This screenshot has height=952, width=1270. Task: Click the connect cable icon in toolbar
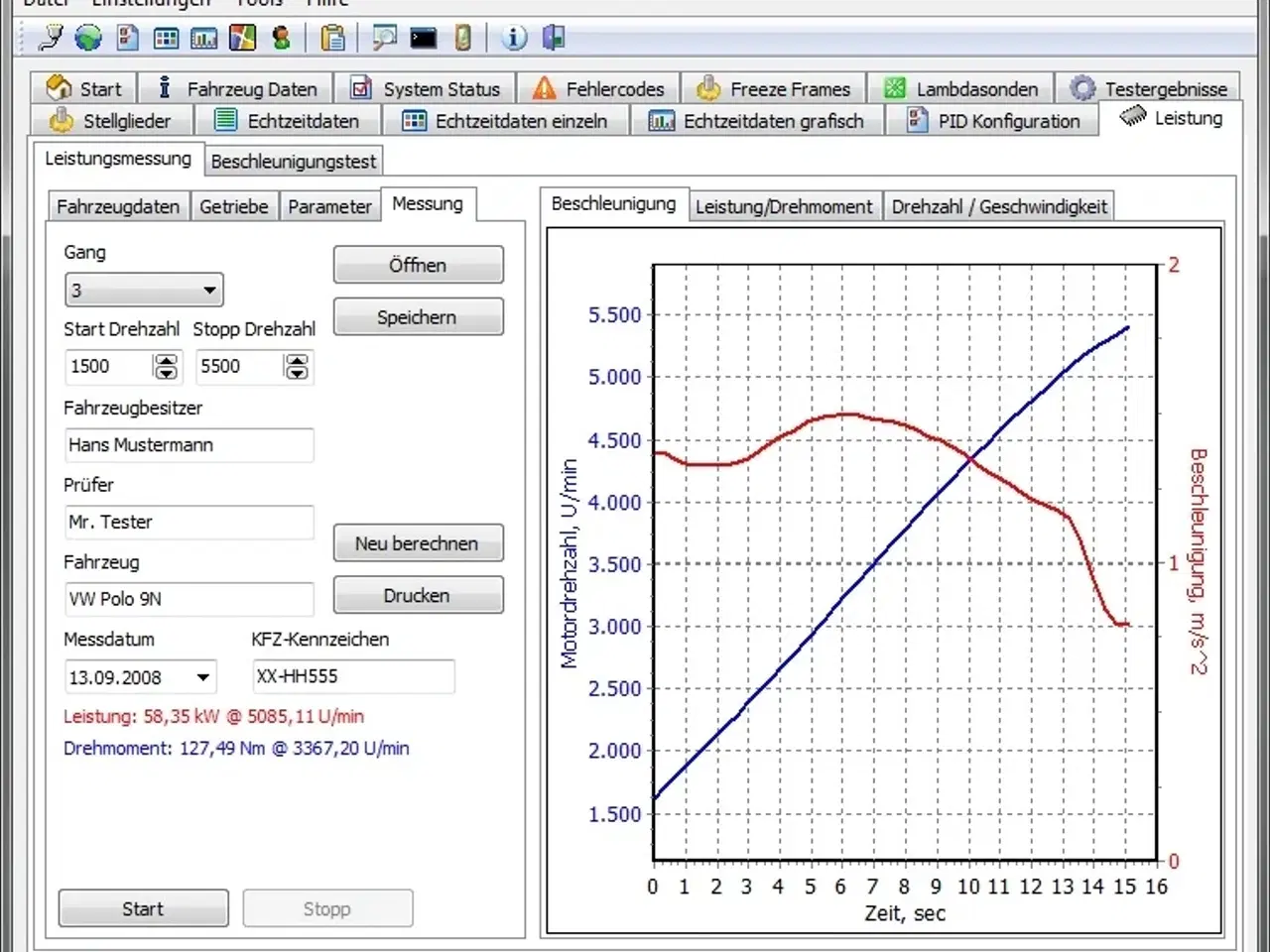[50, 39]
